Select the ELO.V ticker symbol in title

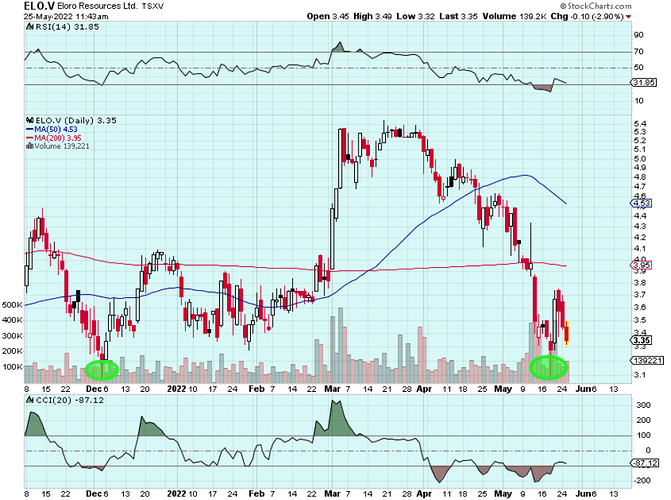(x=39, y=6)
